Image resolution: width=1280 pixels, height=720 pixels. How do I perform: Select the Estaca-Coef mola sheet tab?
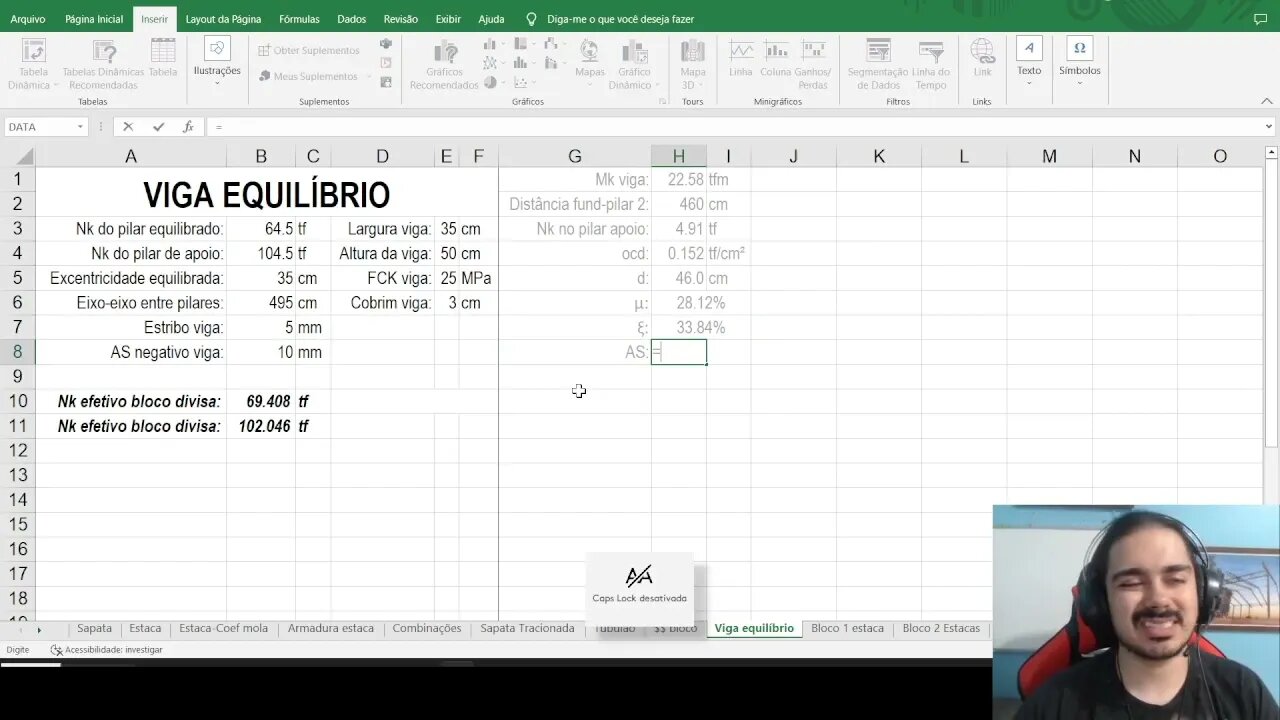pyautogui.click(x=223, y=628)
